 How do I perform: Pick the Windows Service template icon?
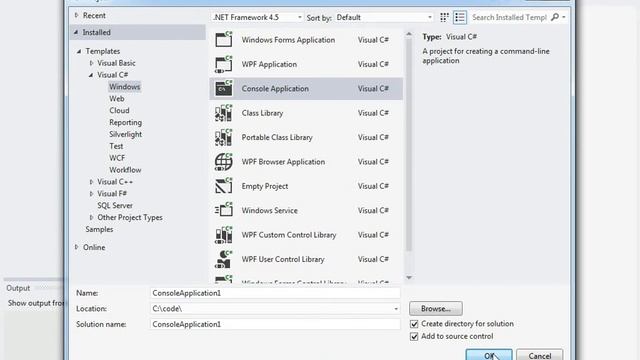(224, 210)
